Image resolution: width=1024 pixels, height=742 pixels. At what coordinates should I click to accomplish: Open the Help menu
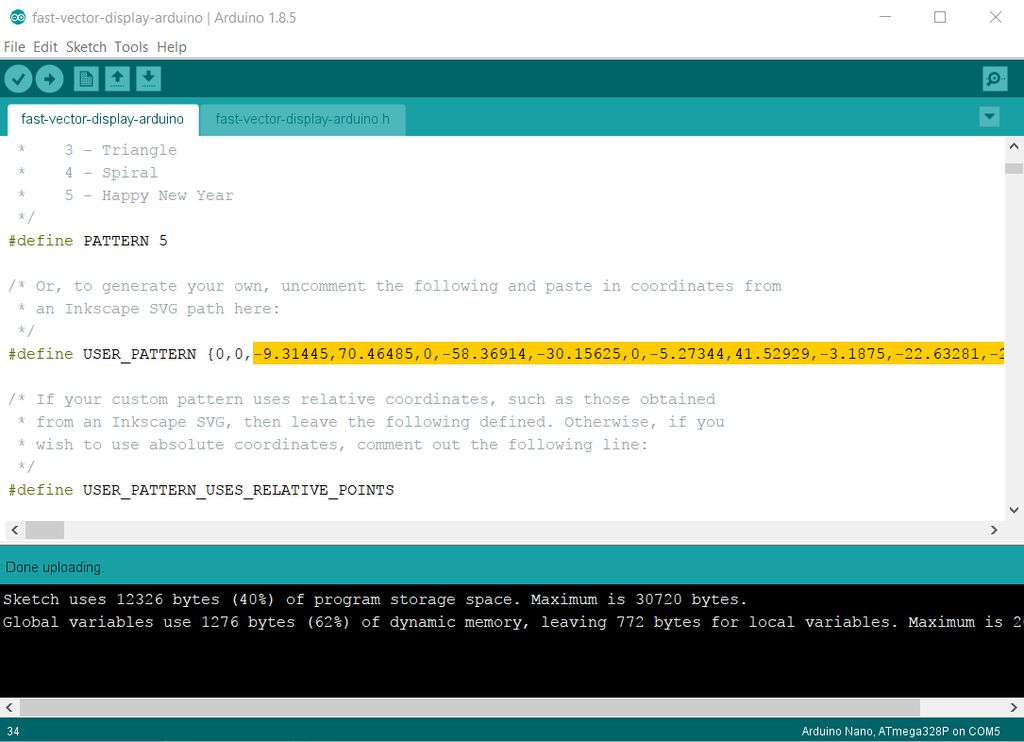(x=171, y=47)
